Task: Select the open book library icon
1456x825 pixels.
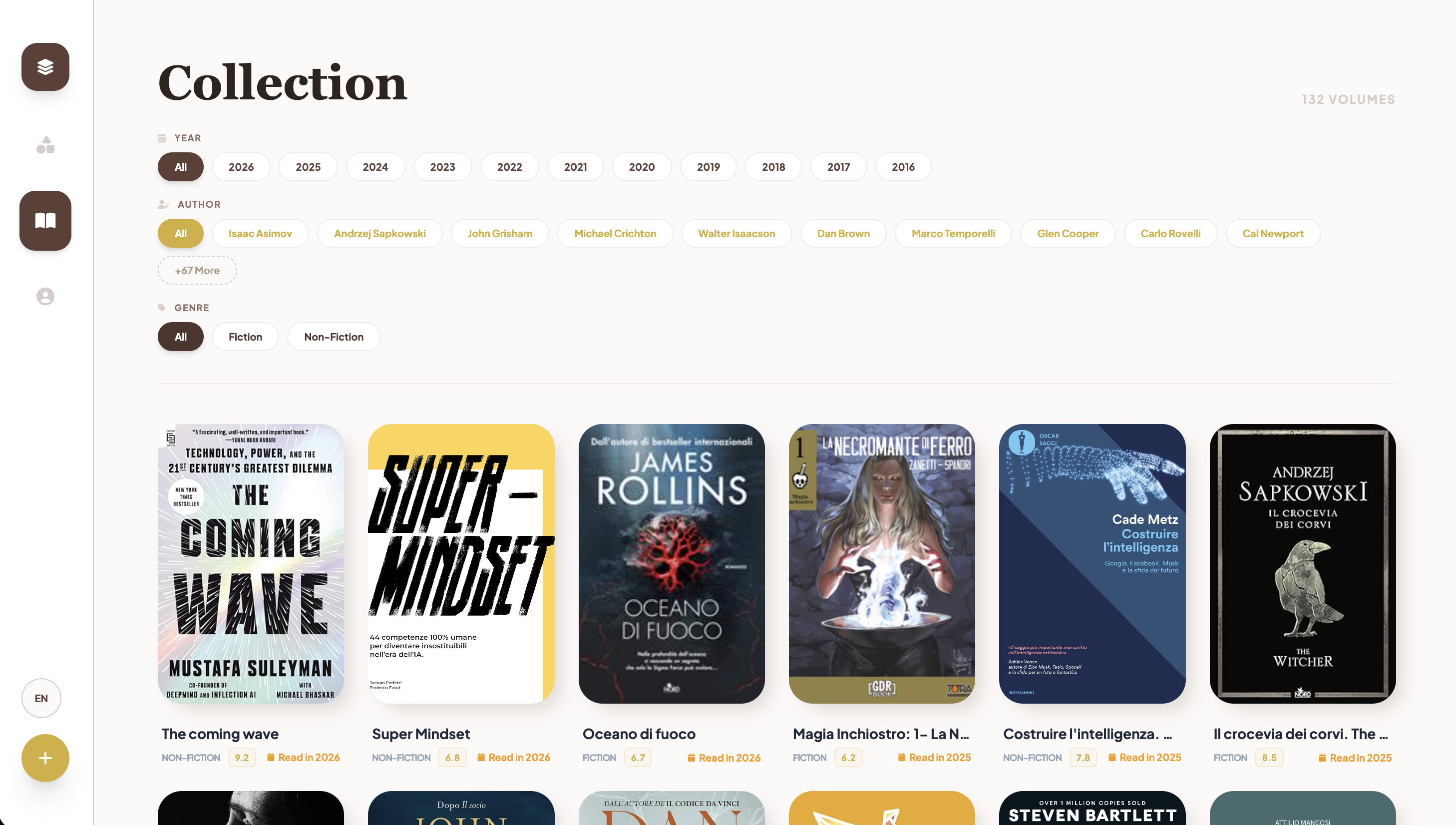Action: click(x=45, y=220)
